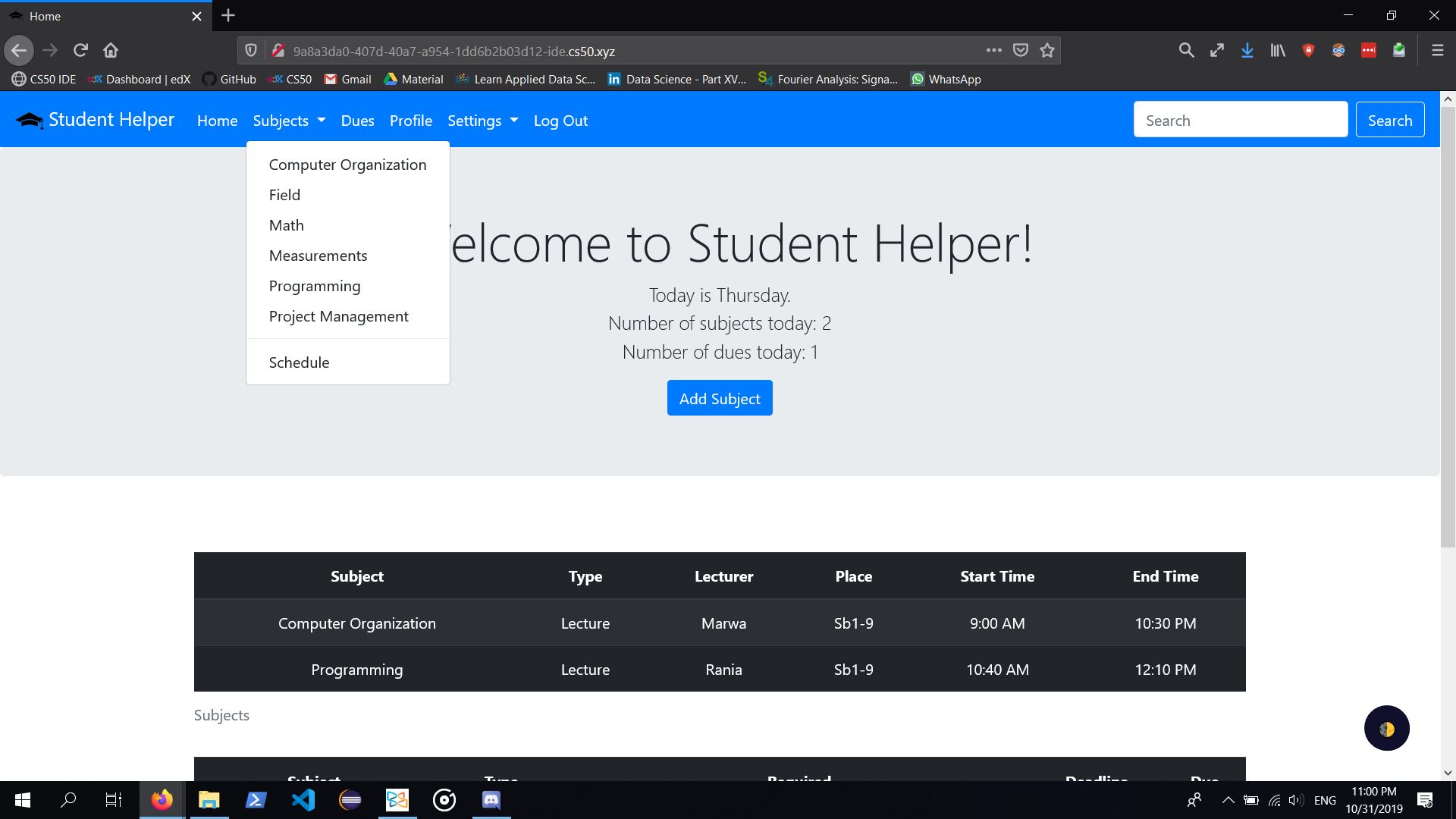Open the Action Center notifications icon
The height and width of the screenshot is (819, 1456).
tap(1425, 800)
